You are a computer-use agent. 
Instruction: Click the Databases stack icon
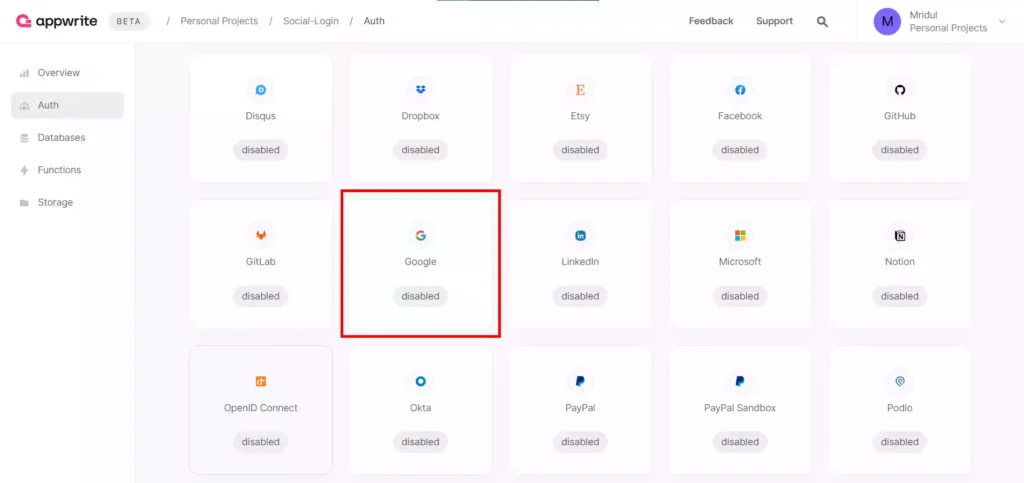click(x=24, y=138)
